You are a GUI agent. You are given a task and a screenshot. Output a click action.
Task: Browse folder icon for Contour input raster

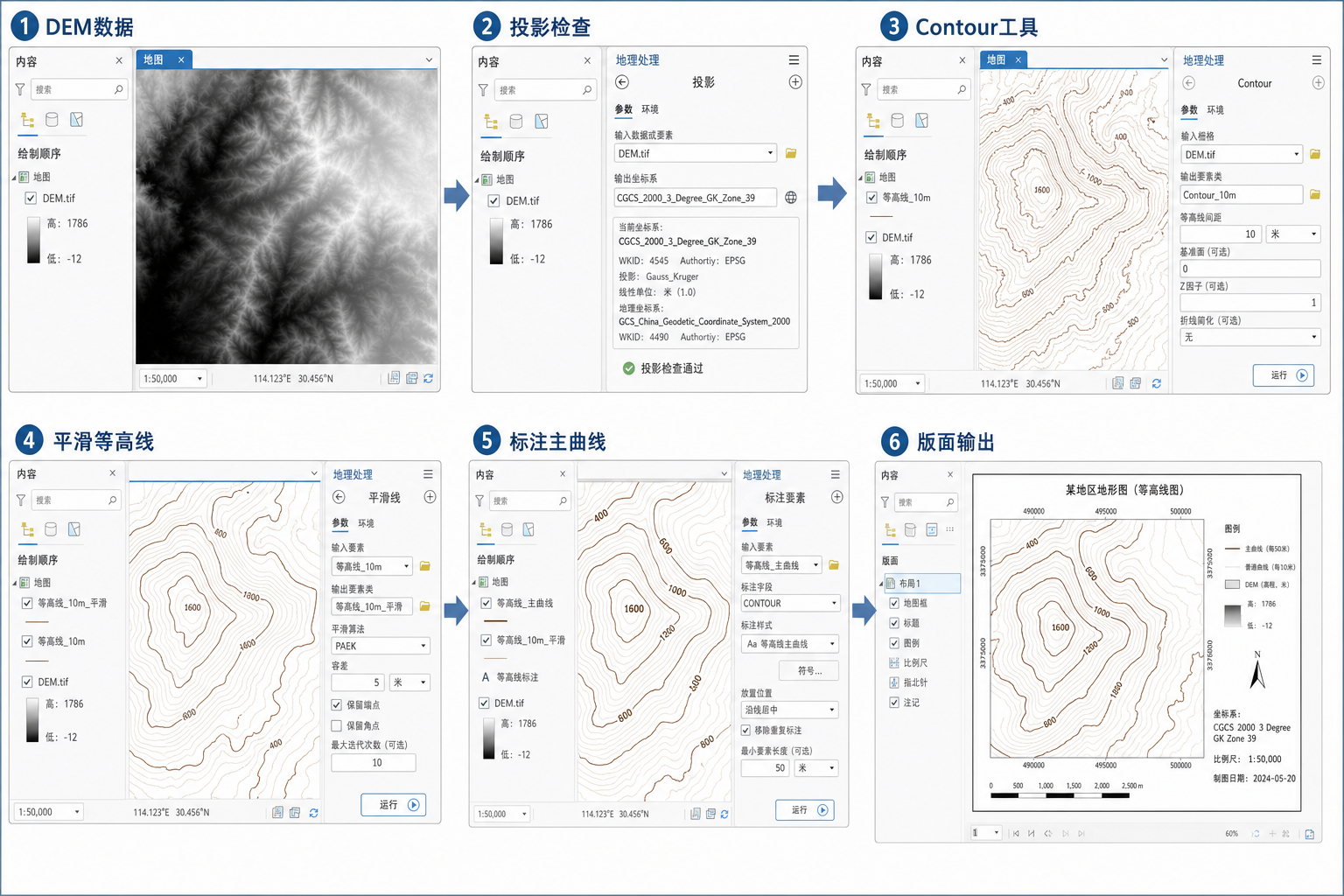coord(1315,154)
